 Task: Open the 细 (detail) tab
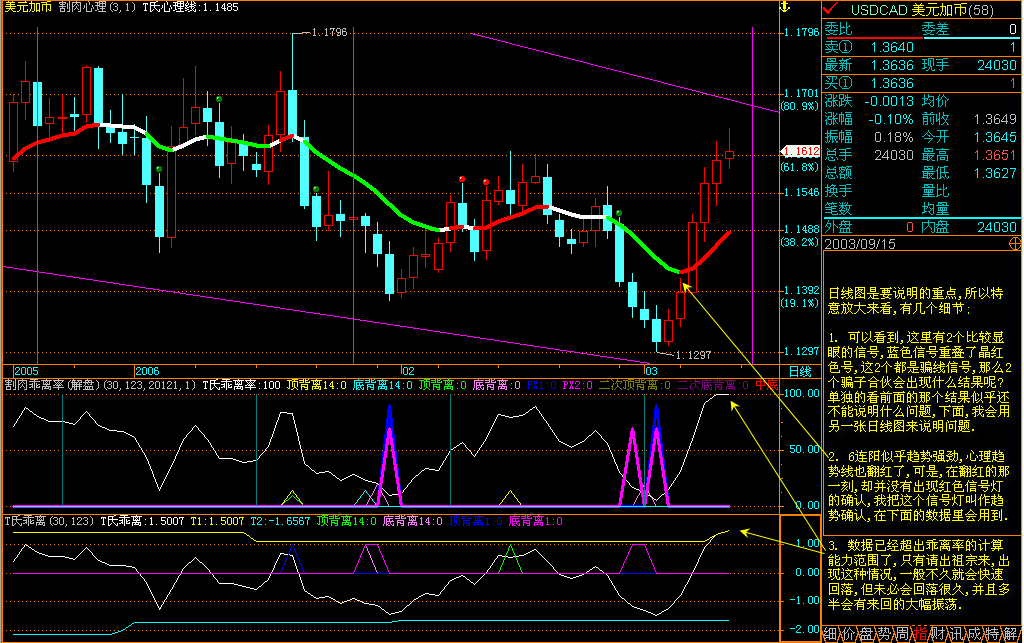[832, 633]
